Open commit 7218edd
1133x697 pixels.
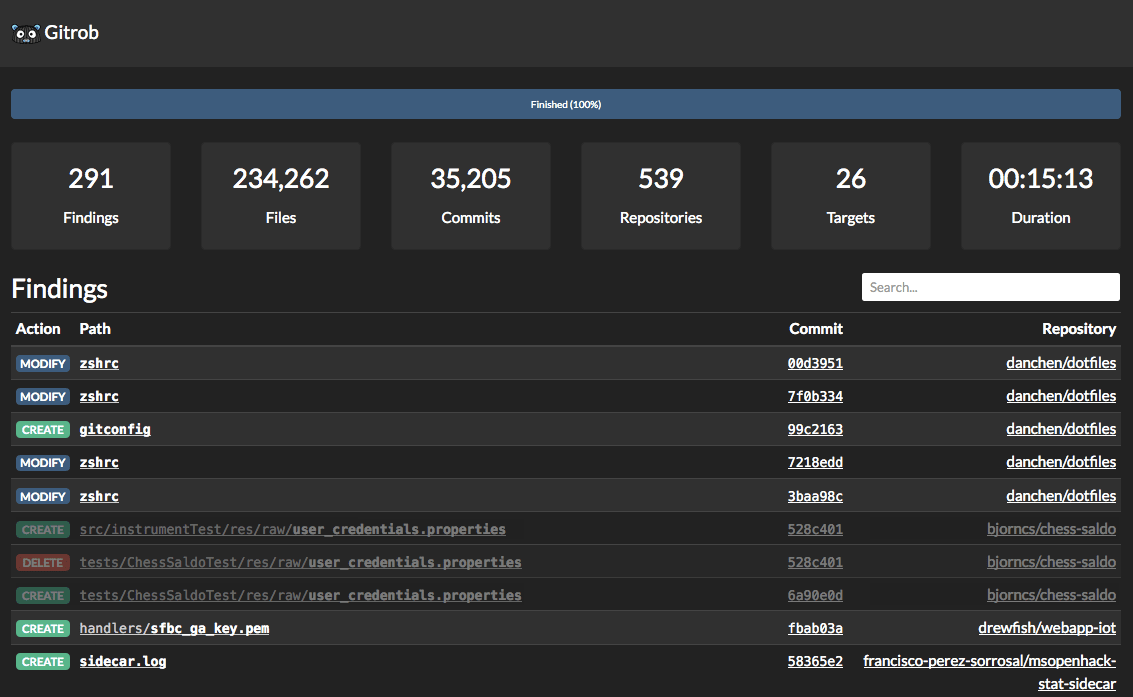(x=815, y=462)
